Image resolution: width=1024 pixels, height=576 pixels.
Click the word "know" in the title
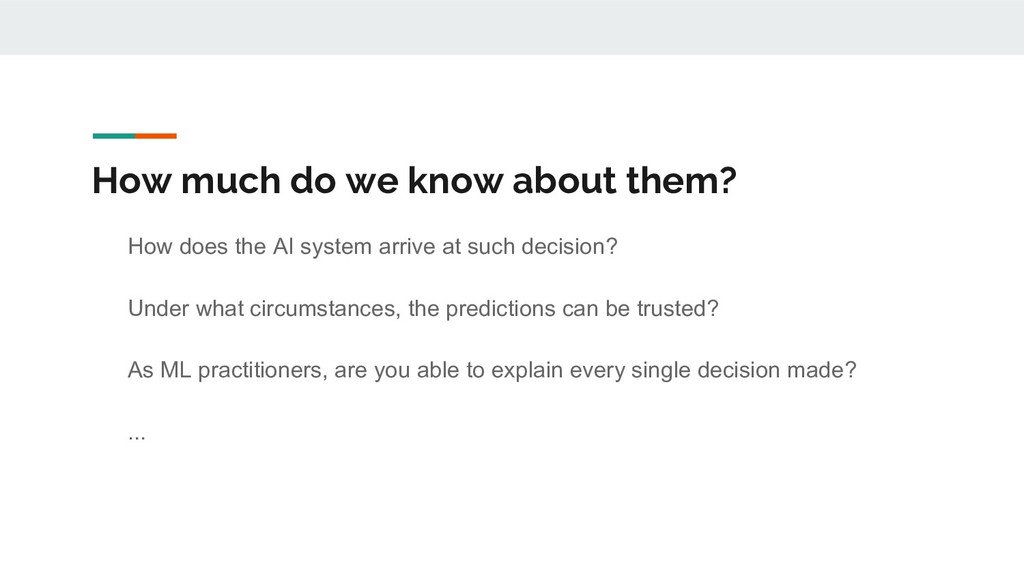(x=455, y=180)
